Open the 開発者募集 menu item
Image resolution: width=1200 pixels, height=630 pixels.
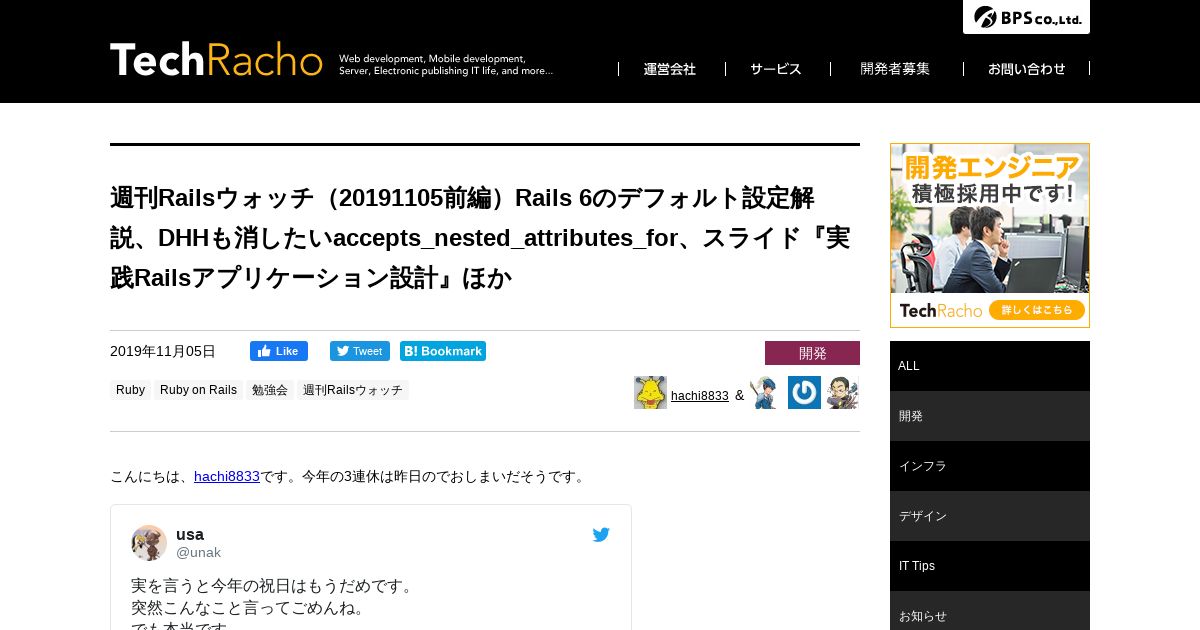pos(895,69)
